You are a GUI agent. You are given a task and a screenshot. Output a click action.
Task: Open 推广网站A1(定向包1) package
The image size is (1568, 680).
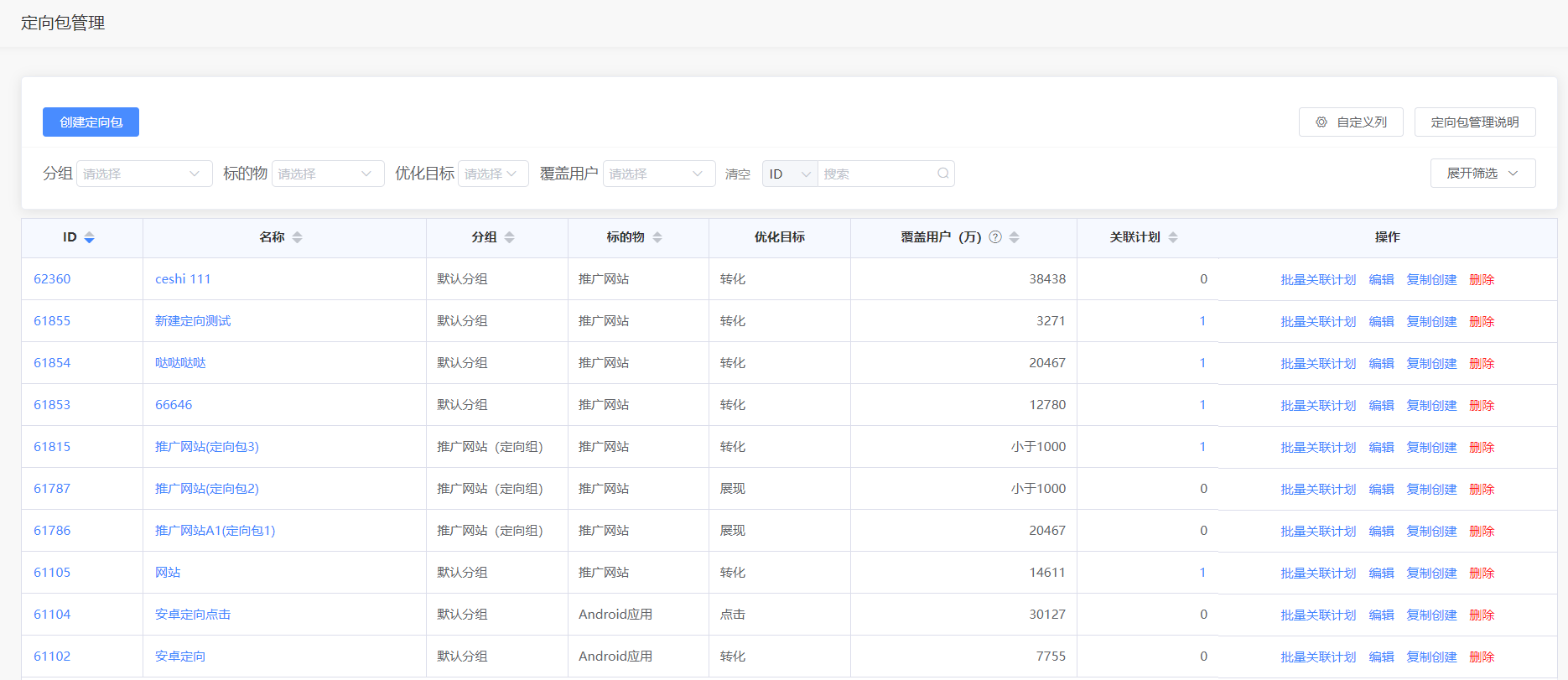pos(215,531)
